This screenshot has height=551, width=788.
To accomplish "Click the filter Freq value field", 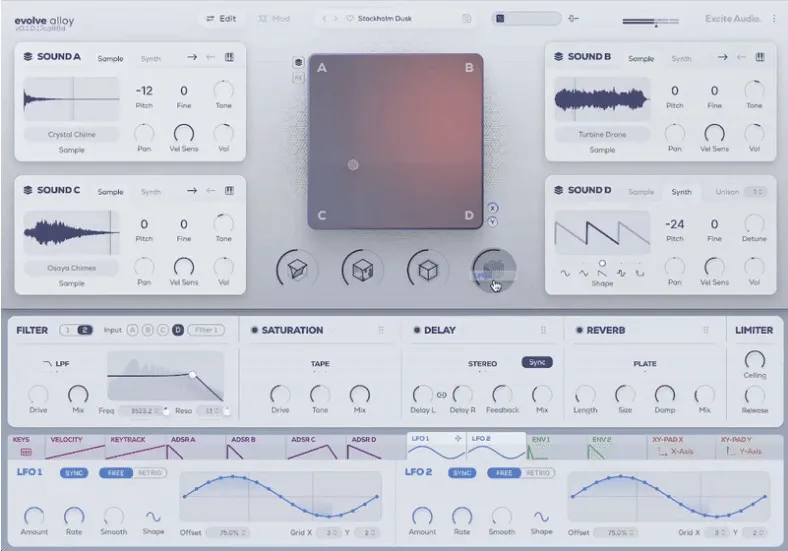I will [x=144, y=411].
